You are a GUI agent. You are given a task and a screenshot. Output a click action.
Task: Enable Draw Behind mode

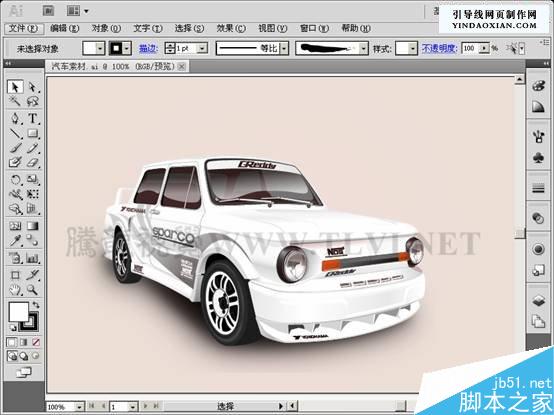click(x=24, y=356)
